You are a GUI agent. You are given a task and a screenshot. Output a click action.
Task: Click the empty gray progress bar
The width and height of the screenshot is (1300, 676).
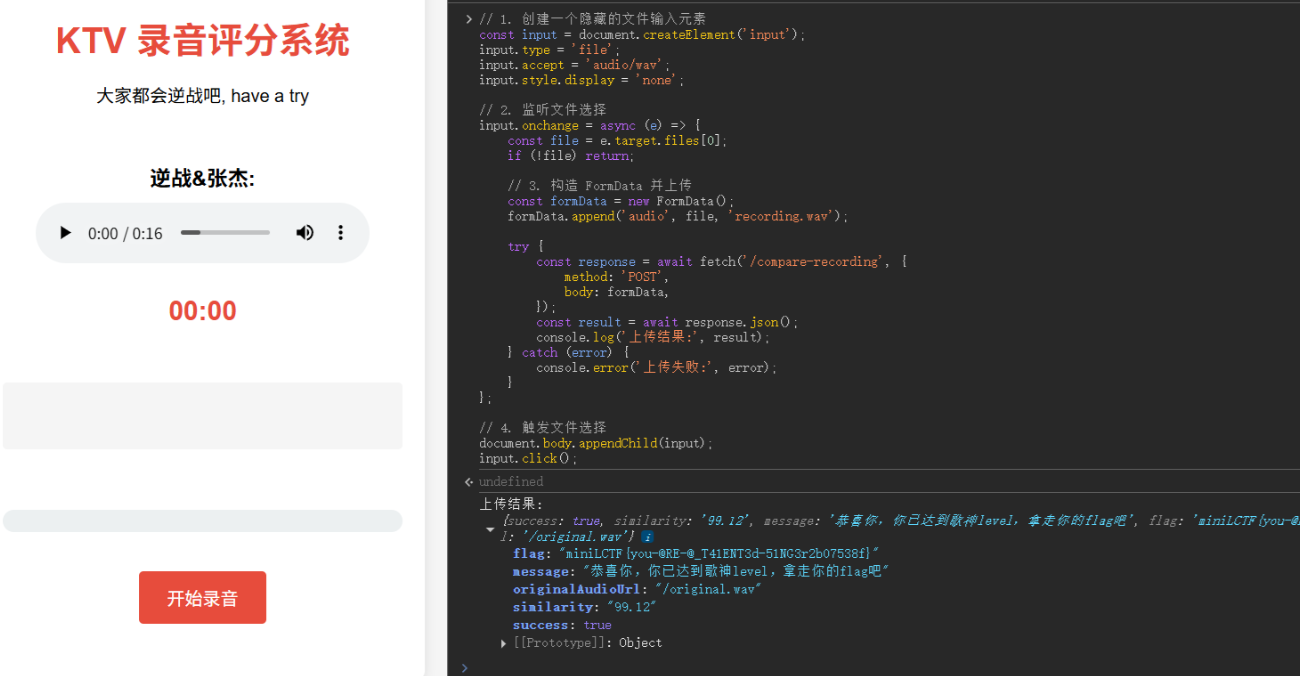tap(202, 521)
